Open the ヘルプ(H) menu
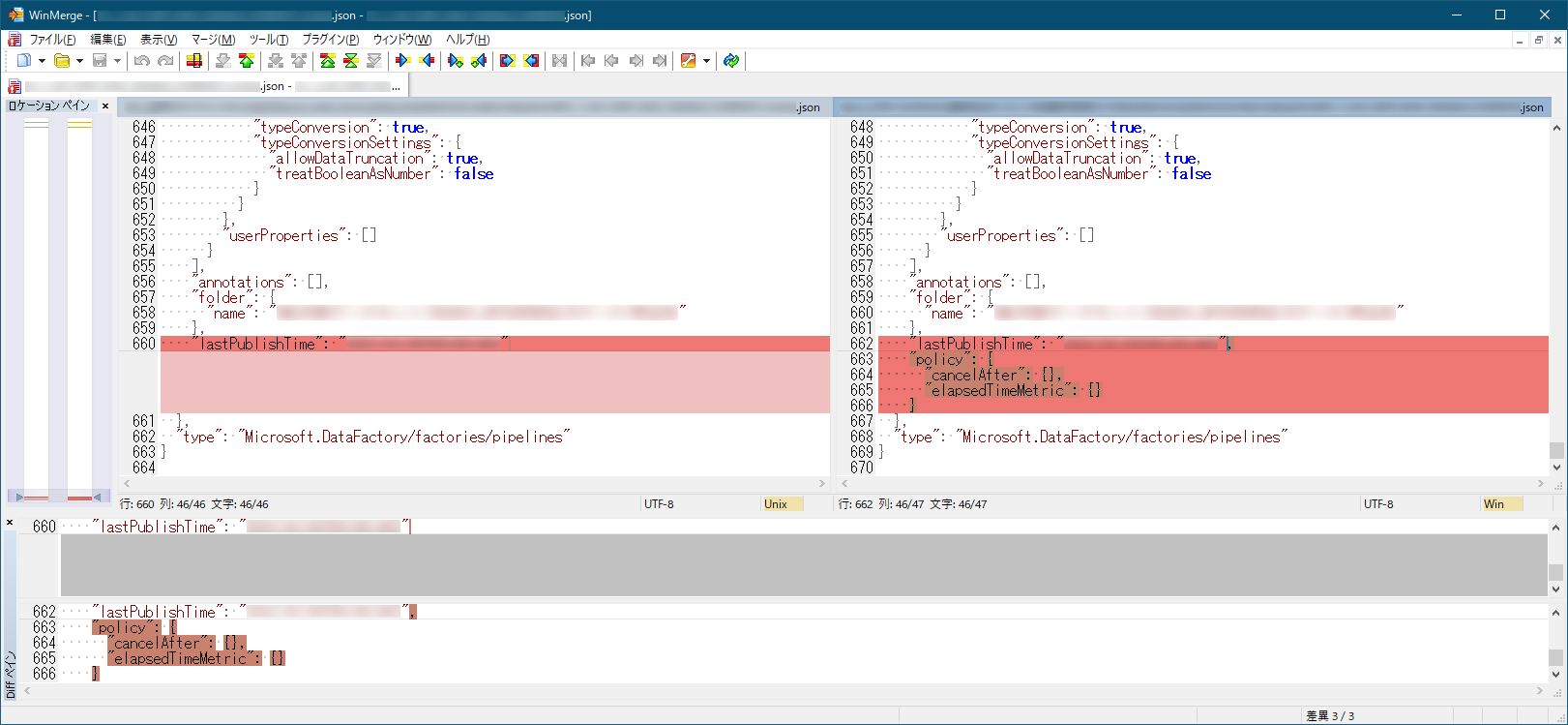 tap(467, 40)
